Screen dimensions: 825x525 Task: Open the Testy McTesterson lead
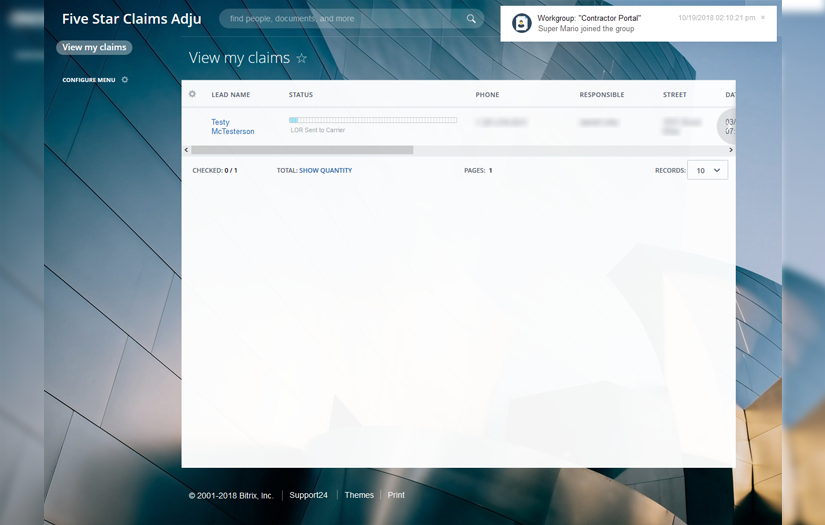233,127
